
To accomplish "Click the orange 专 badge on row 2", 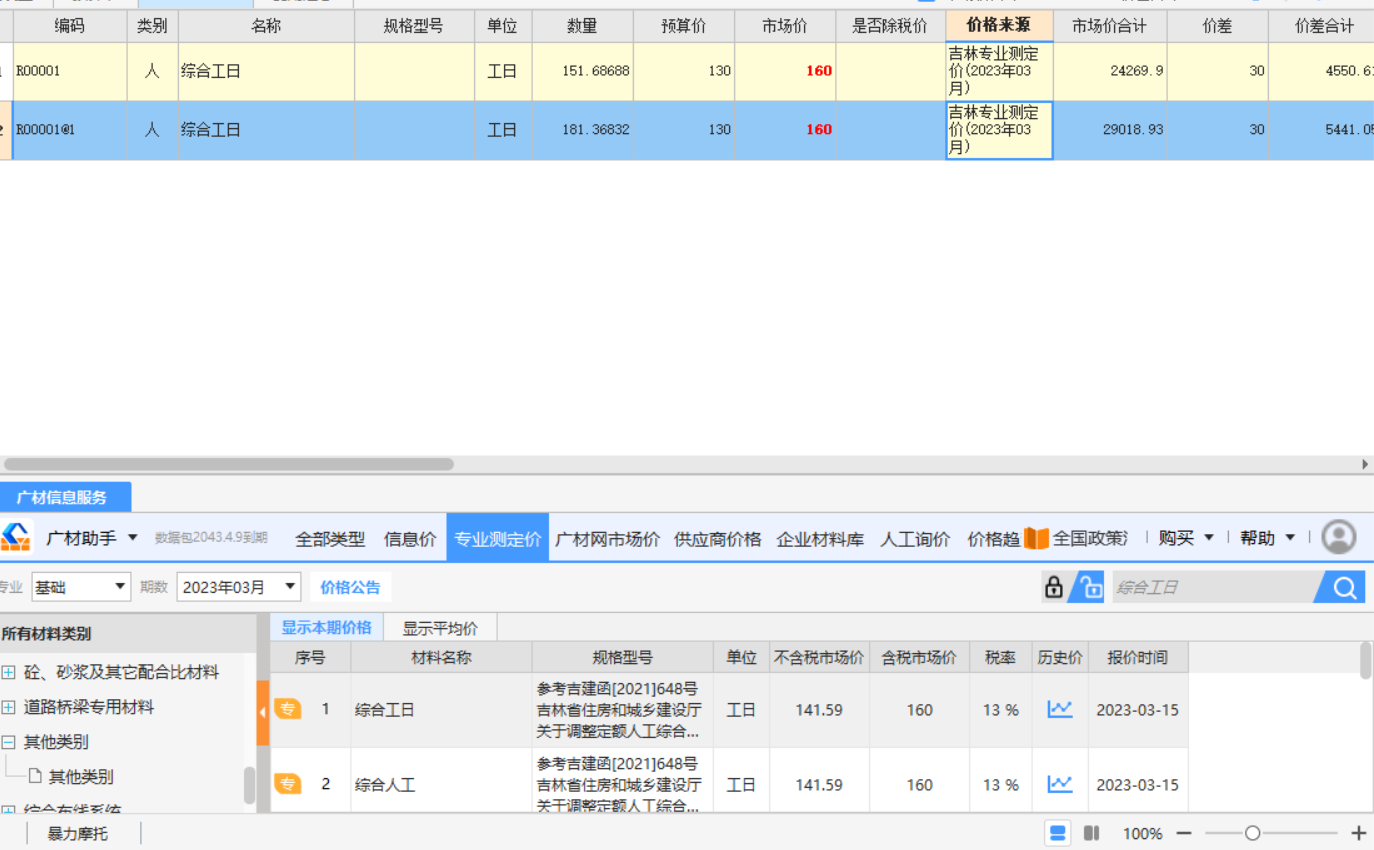I will (288, 785).
